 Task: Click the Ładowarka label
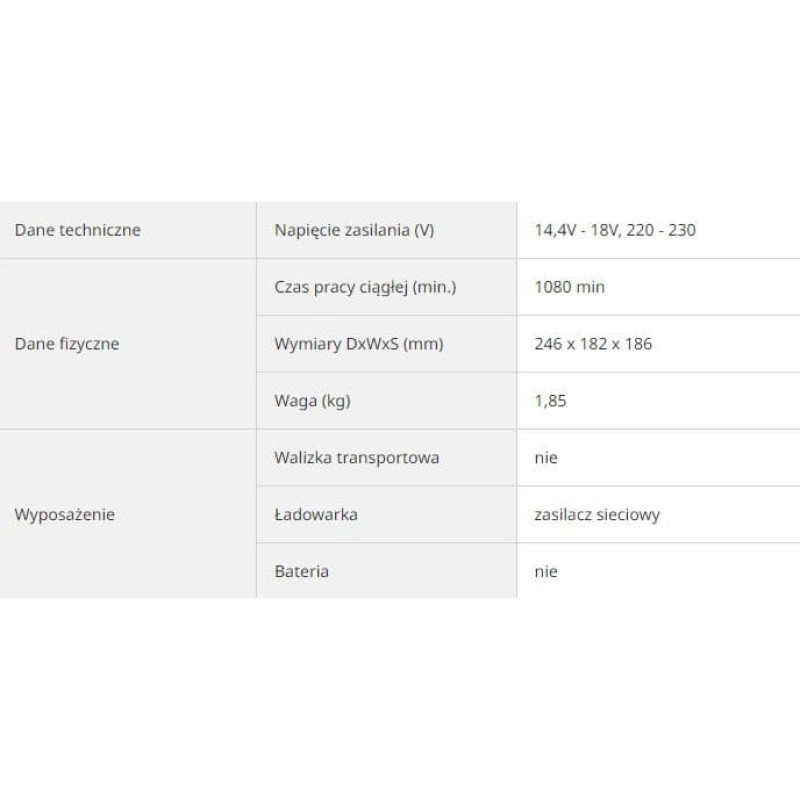click(x=316, y=514)
